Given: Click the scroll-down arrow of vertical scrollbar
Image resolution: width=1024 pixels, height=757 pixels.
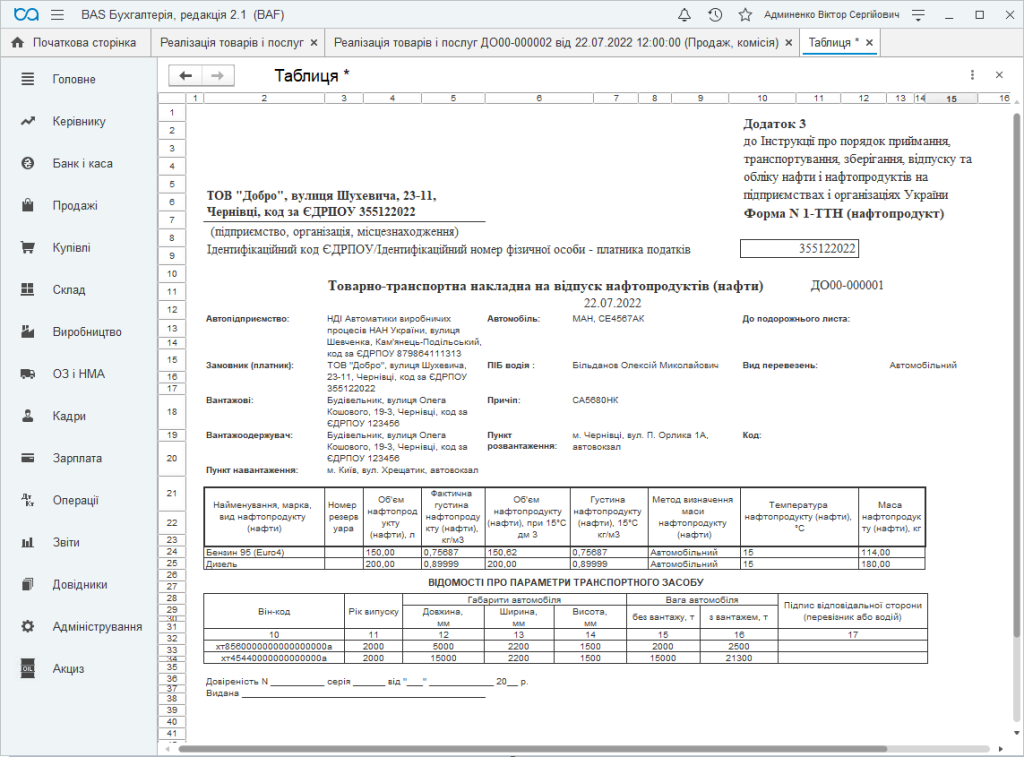Looking at the screenshot, I should tap(1016, 733).
